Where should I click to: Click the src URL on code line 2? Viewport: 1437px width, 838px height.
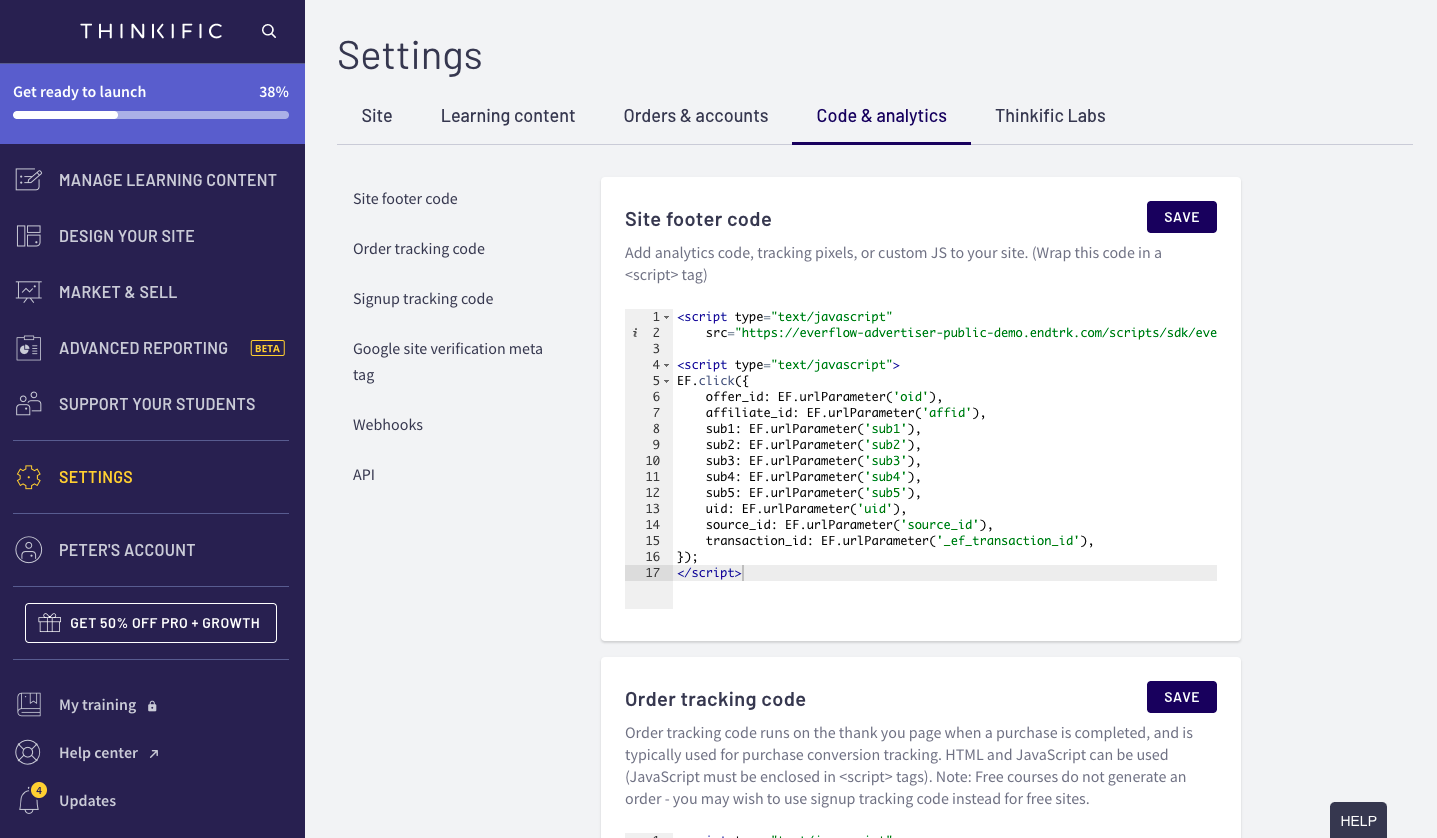[976, 333]
